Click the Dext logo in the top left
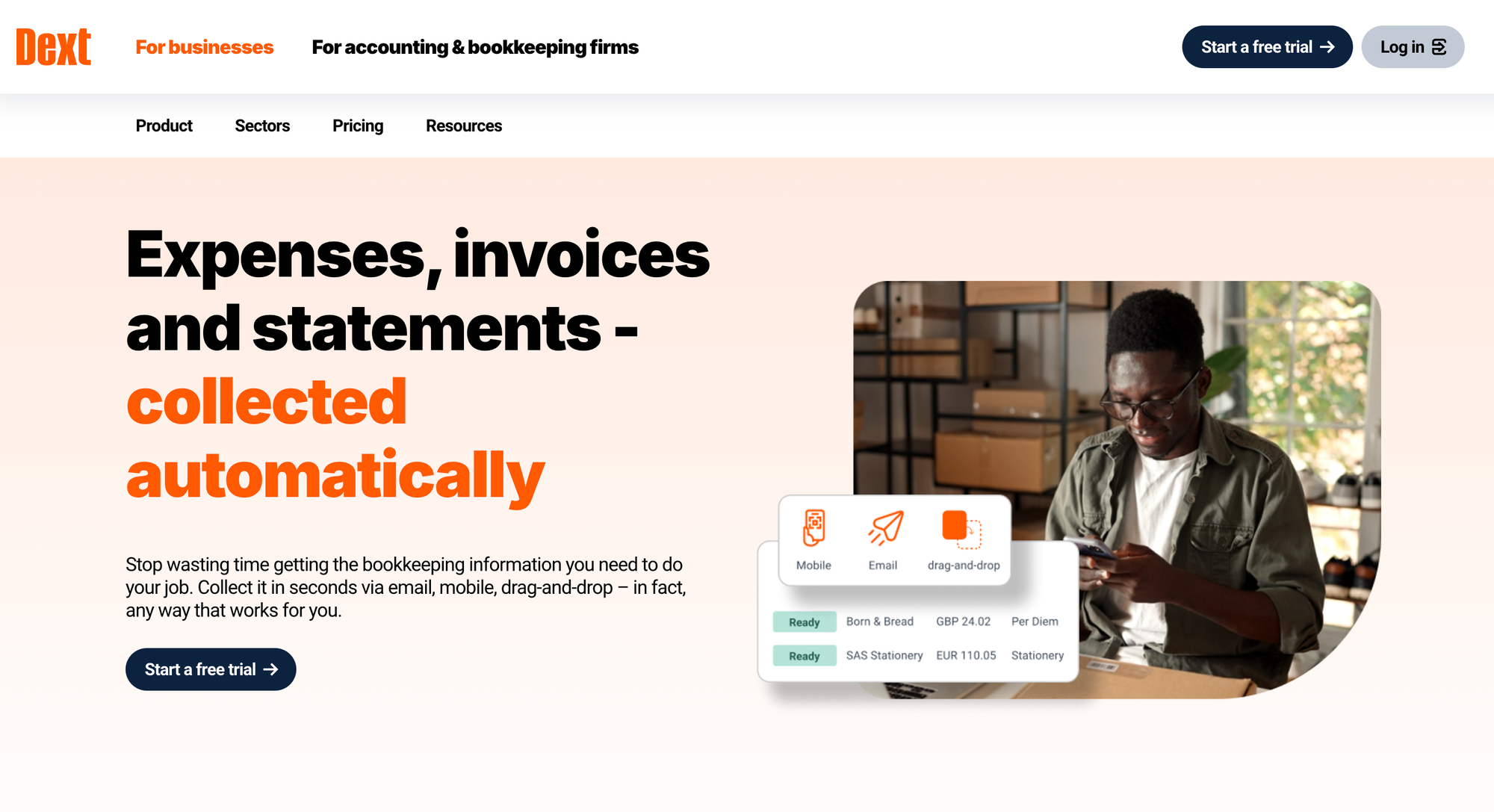The image size is (1494, 812). pos(55,46)
